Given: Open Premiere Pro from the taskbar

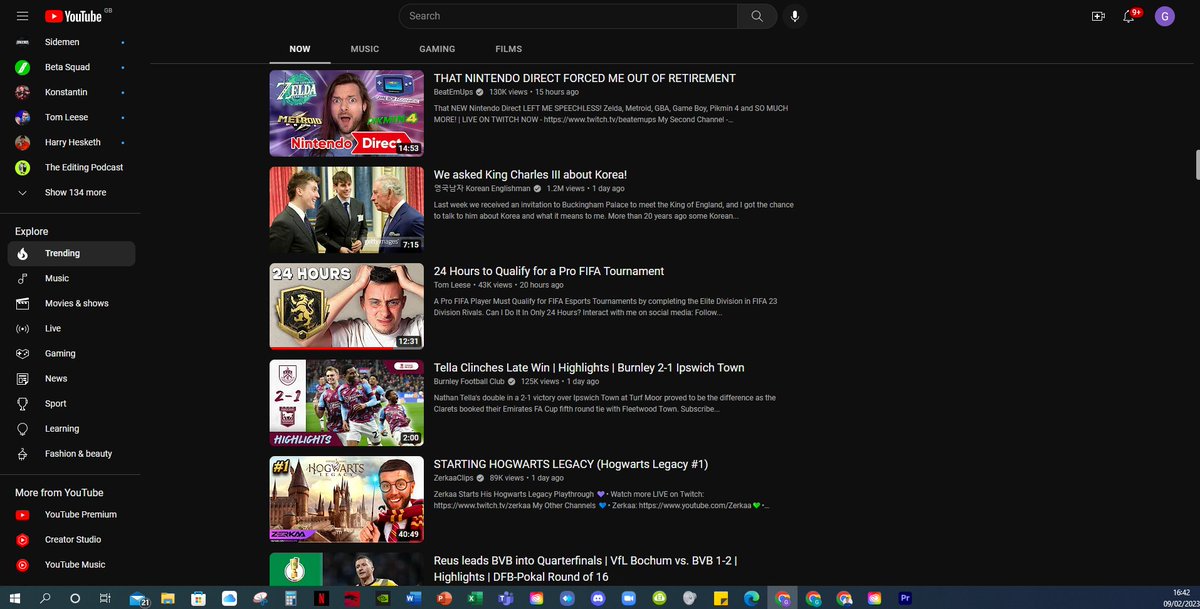Looking at the screenshot, I should point(906,598).
